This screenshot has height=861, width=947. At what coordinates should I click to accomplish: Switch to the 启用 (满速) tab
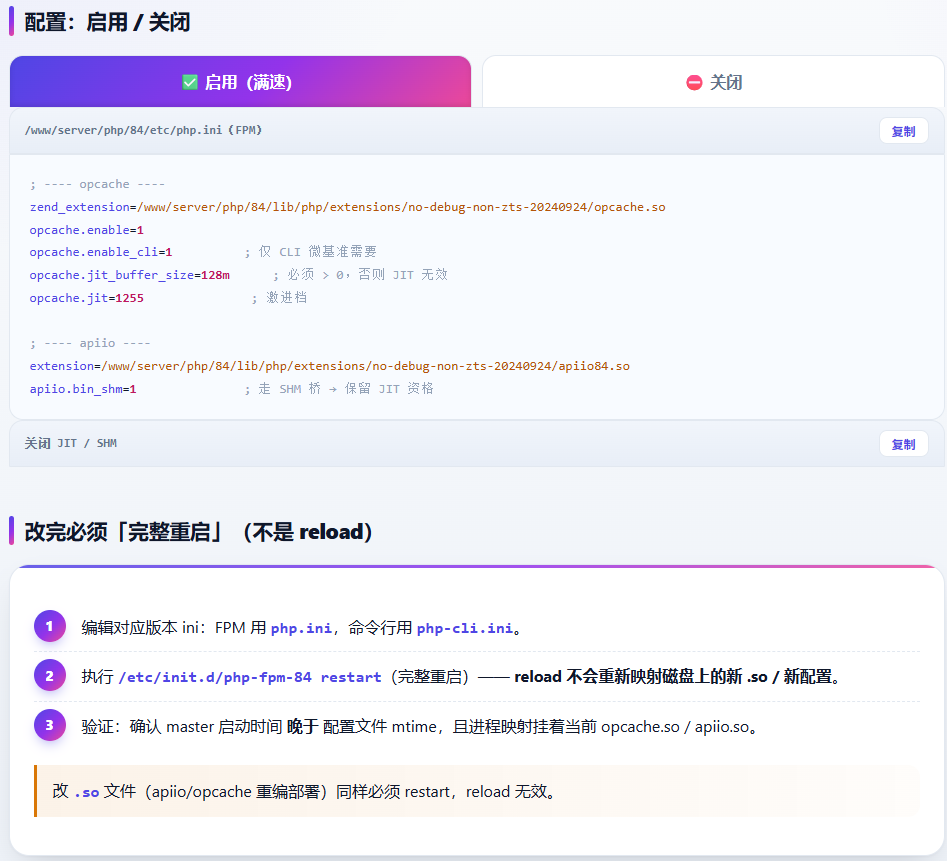240,82
